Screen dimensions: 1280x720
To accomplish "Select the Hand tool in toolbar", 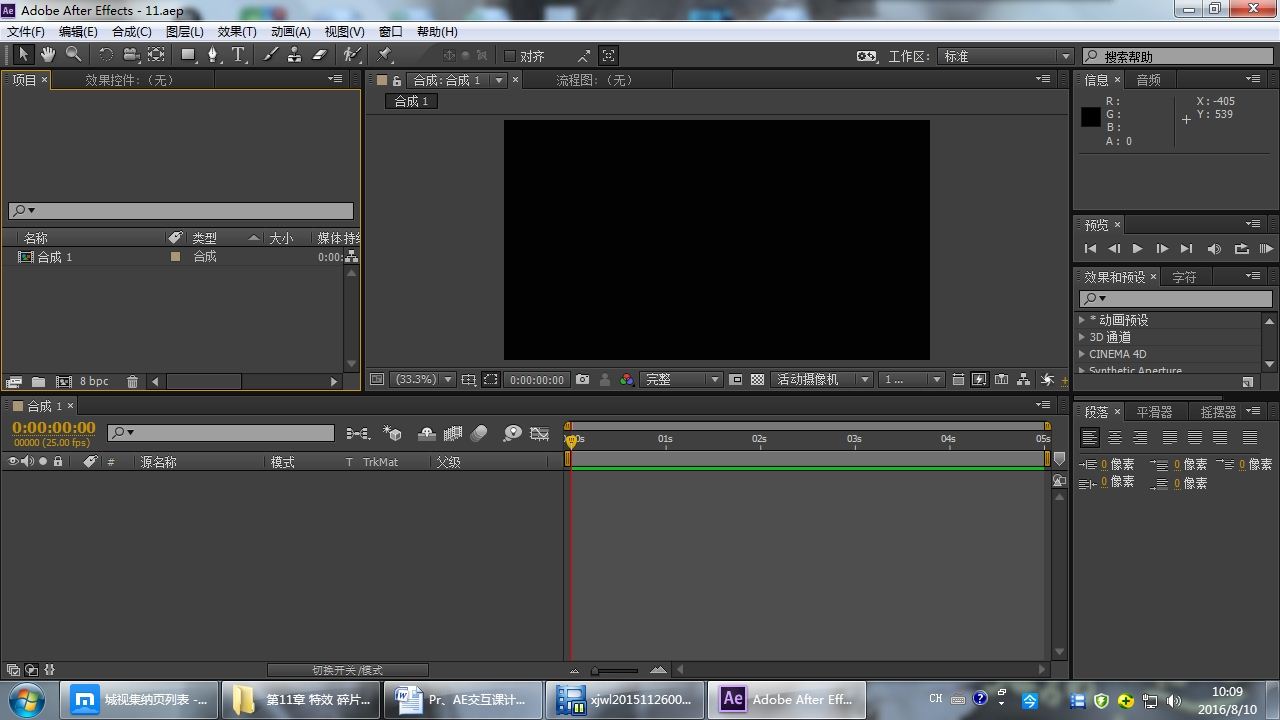I will pyautogui.click(x=47, y=55).
